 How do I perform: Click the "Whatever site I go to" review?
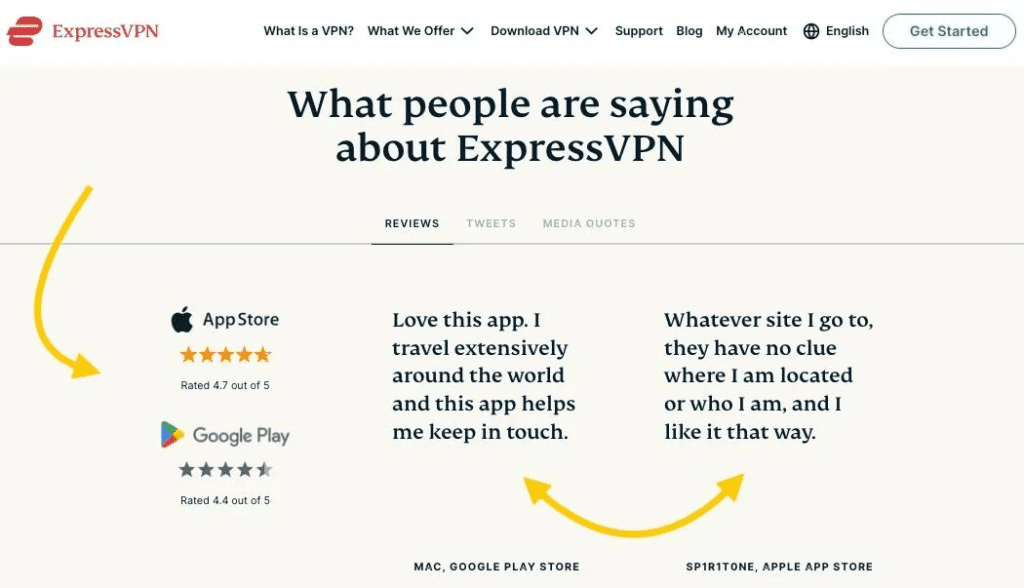tap(768, 376)
